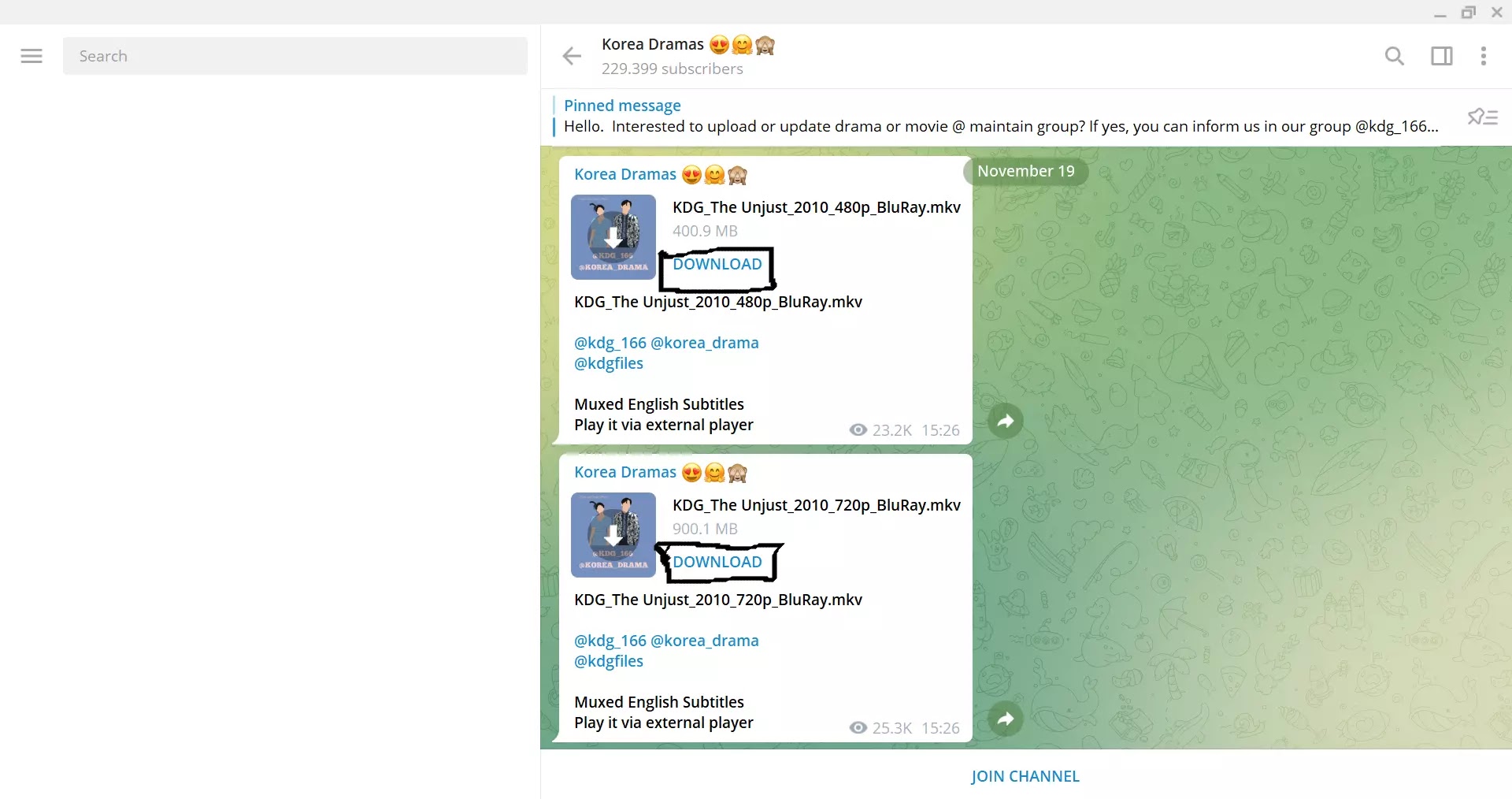This screenshot has width=1512, height=799.
Task: Forward the 720p BluRay file message
Action: (1006, 719)
